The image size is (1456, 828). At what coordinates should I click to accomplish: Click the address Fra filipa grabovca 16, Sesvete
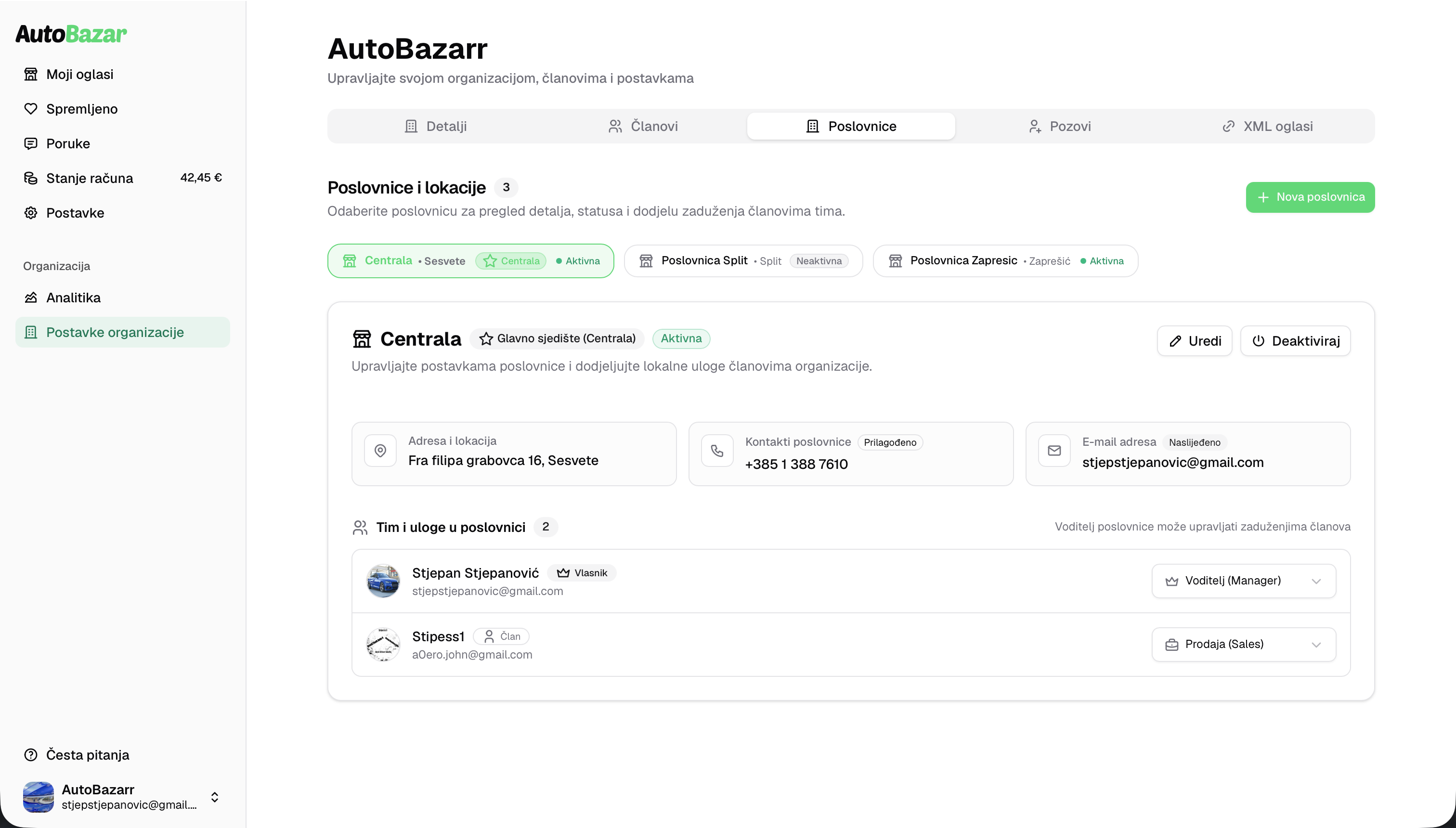(x=503, y=461)
